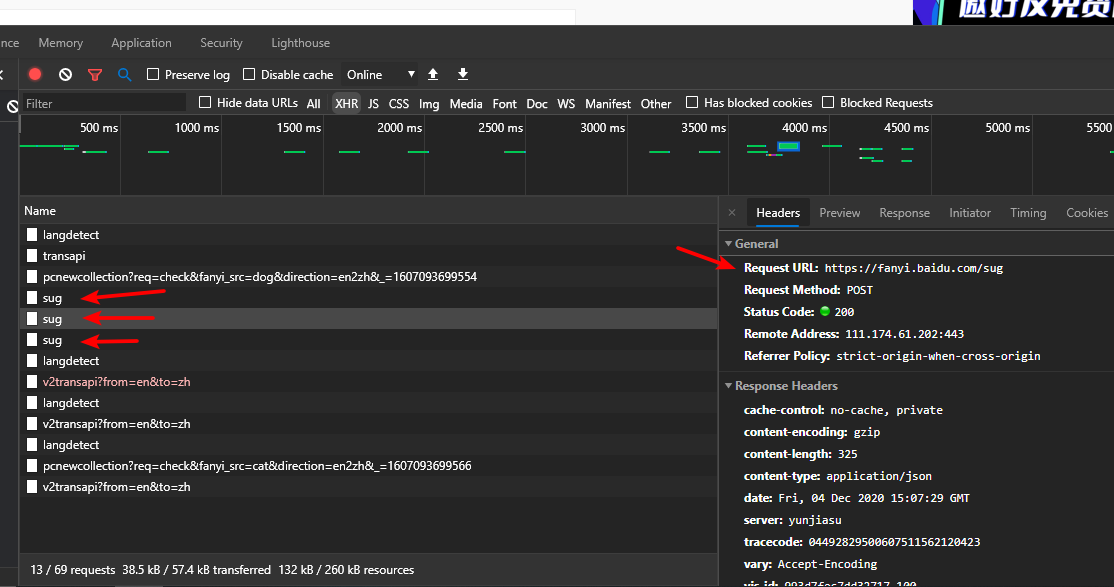The height and width of the screenshot is (587, 1114).
Task: Click the content-length 325 header
Action: pyautogui.click(x=801, y=454)
